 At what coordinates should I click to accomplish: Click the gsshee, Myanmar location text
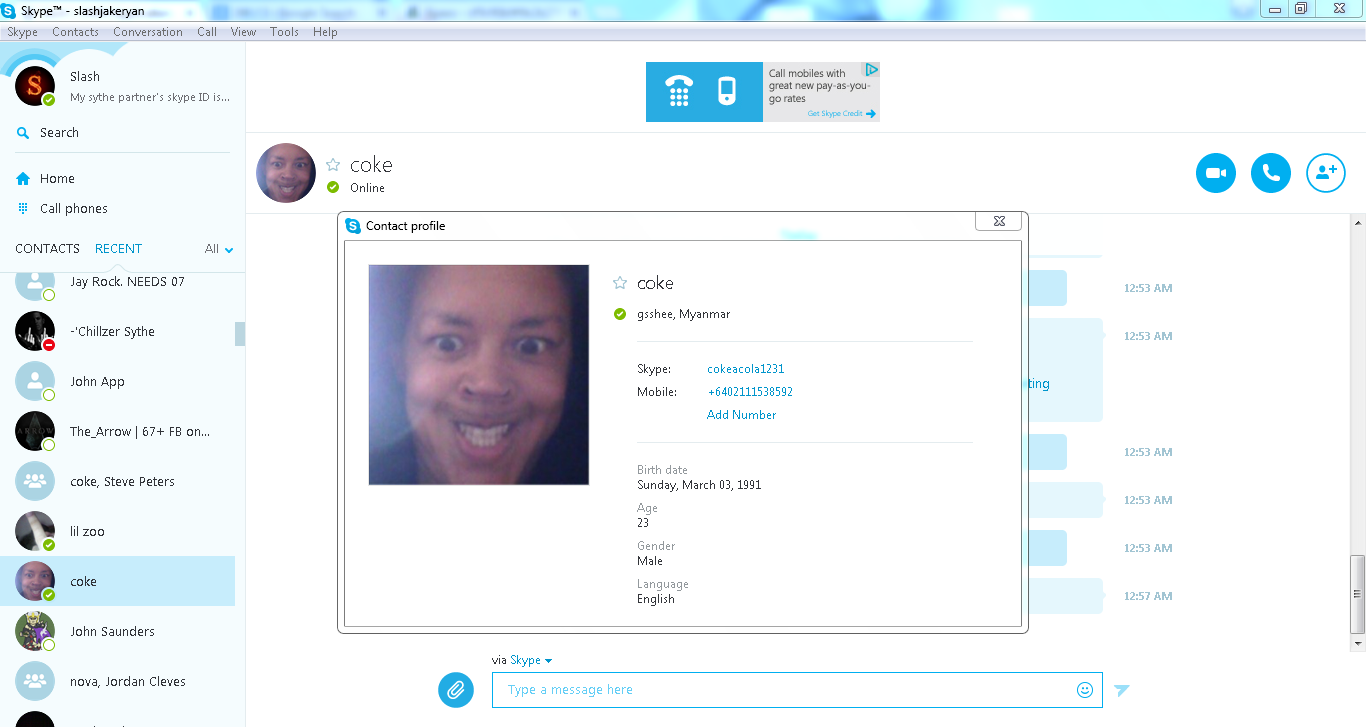683,314
